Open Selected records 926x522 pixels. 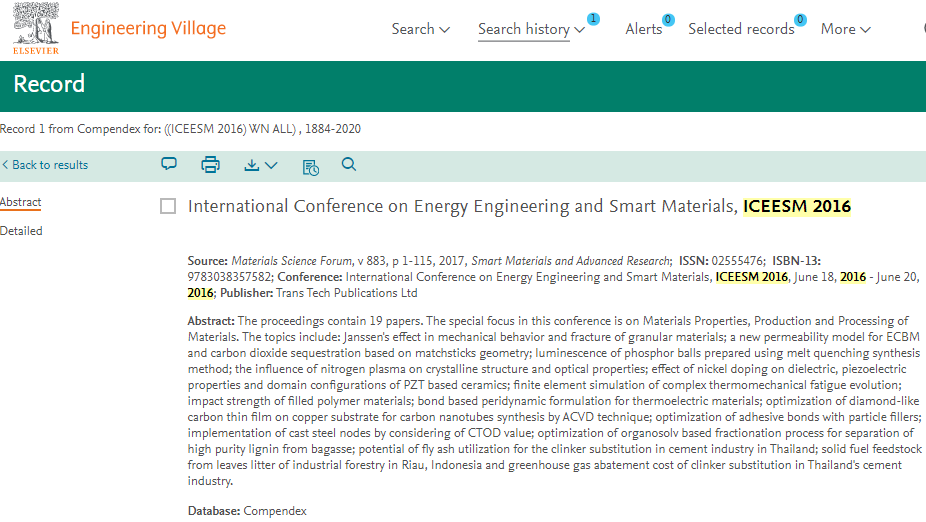[740, 29]
